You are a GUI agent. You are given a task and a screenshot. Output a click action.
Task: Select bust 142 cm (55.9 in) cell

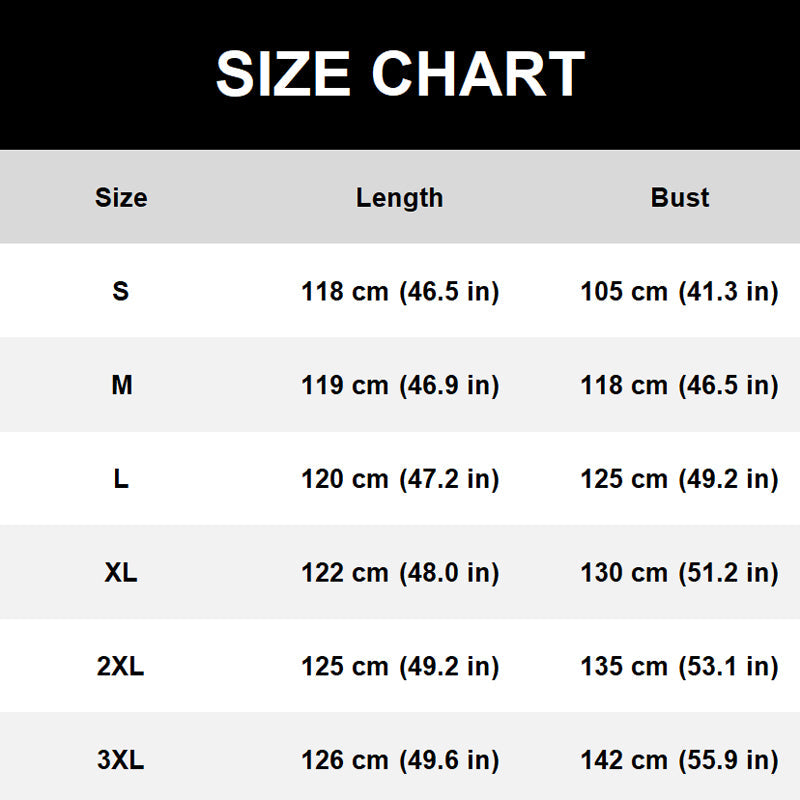pos(680,760)
